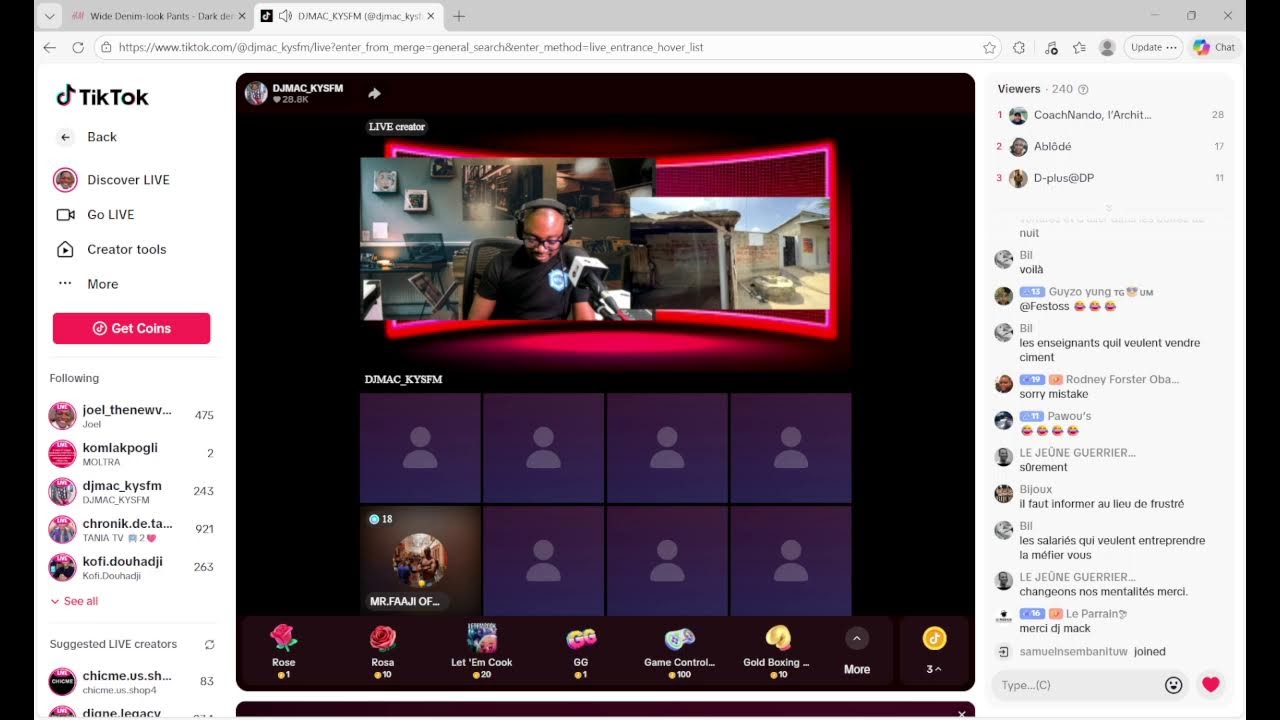This screenshot has width=1280, height=720.
Task: Click the browser back arrow
Action: click(50, 47)
